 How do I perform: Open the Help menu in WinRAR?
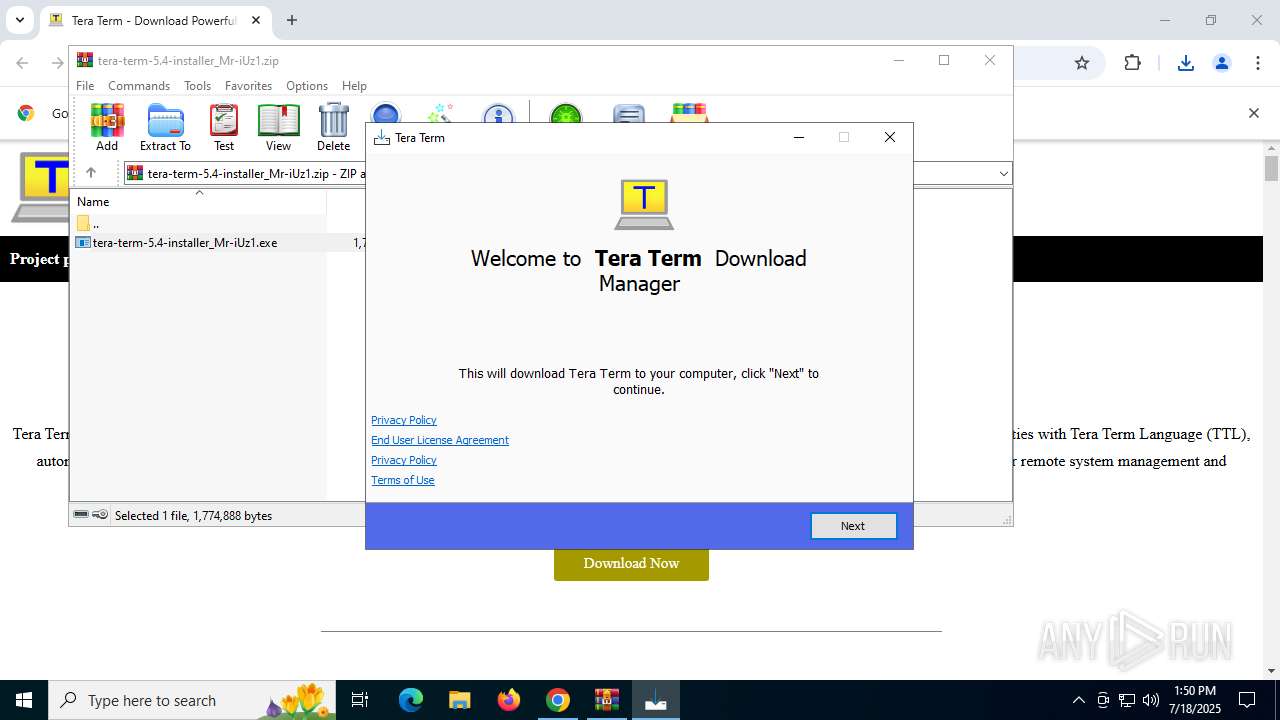pyautogui.click(x=354, y=86)
